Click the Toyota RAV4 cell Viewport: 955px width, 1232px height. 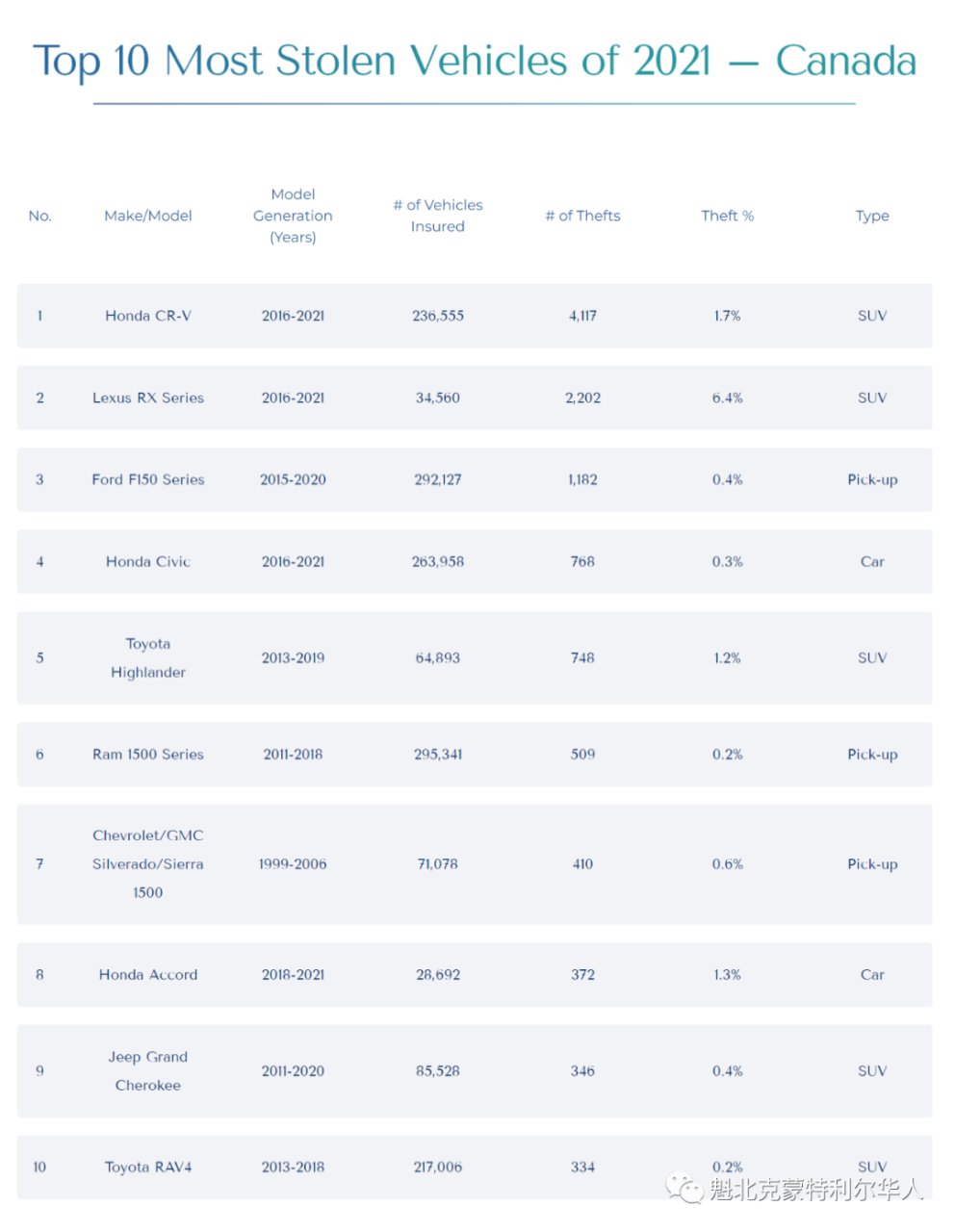[x=148, y=1167]
